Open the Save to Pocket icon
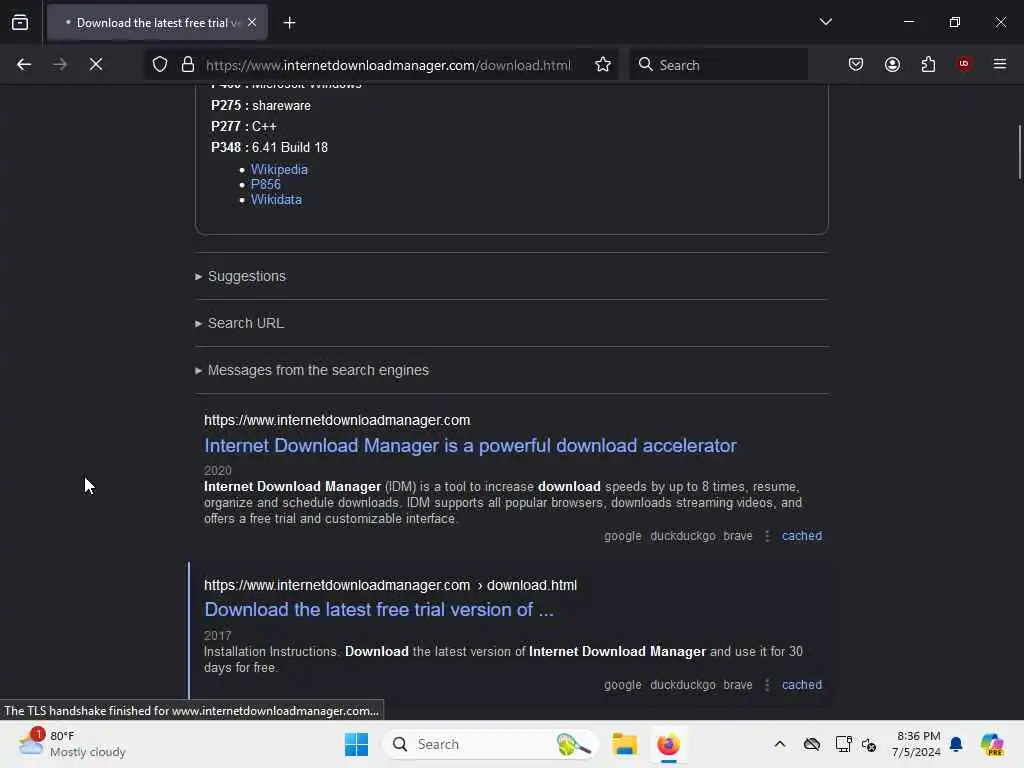 (x=856, y=65)
